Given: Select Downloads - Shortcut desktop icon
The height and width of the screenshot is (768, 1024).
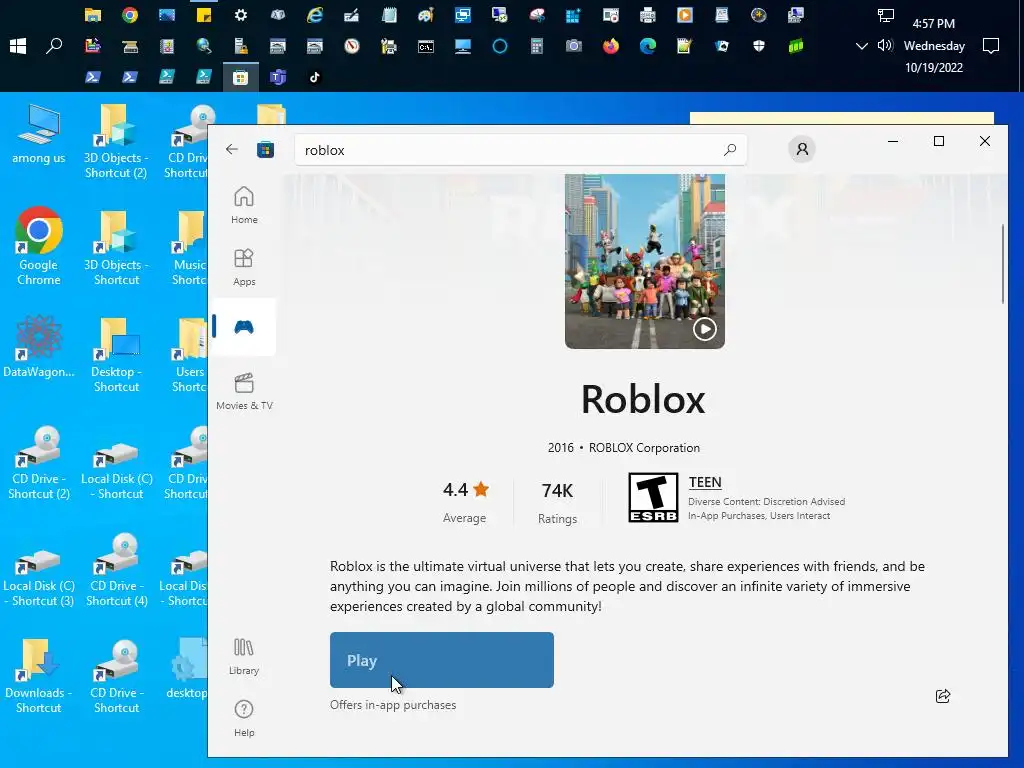Looking at the screenshot, I should point(39,677).
